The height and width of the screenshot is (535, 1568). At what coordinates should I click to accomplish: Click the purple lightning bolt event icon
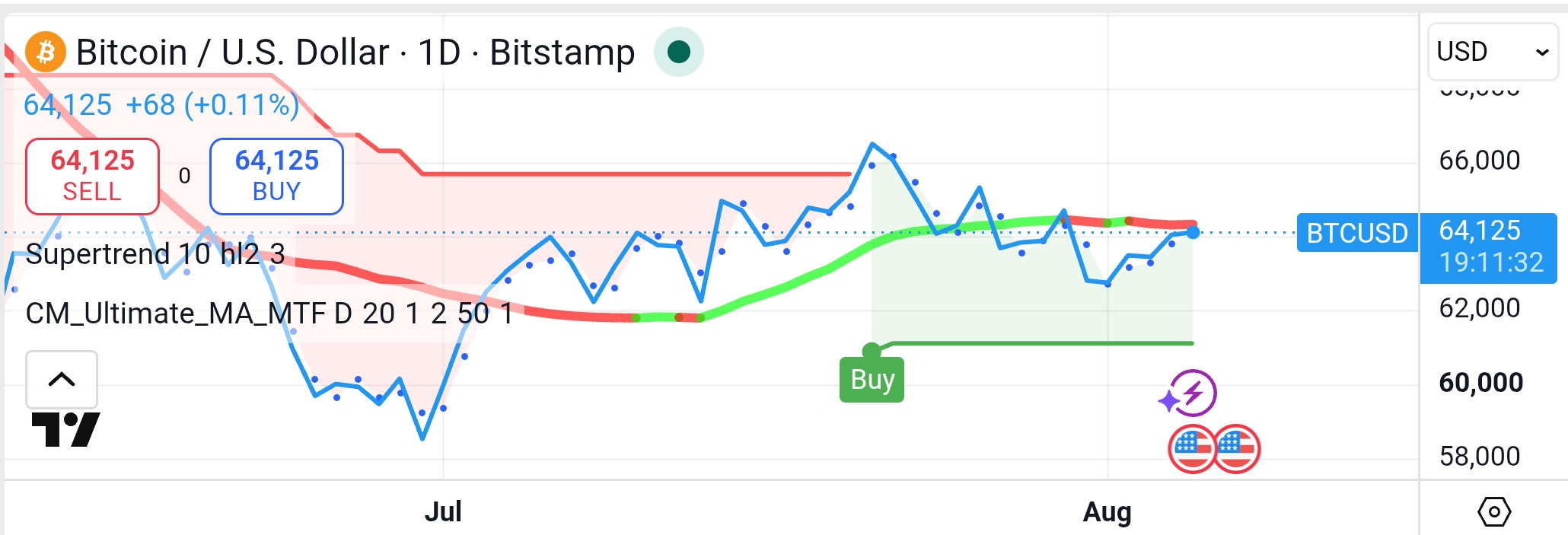(x=1189, y=393)
